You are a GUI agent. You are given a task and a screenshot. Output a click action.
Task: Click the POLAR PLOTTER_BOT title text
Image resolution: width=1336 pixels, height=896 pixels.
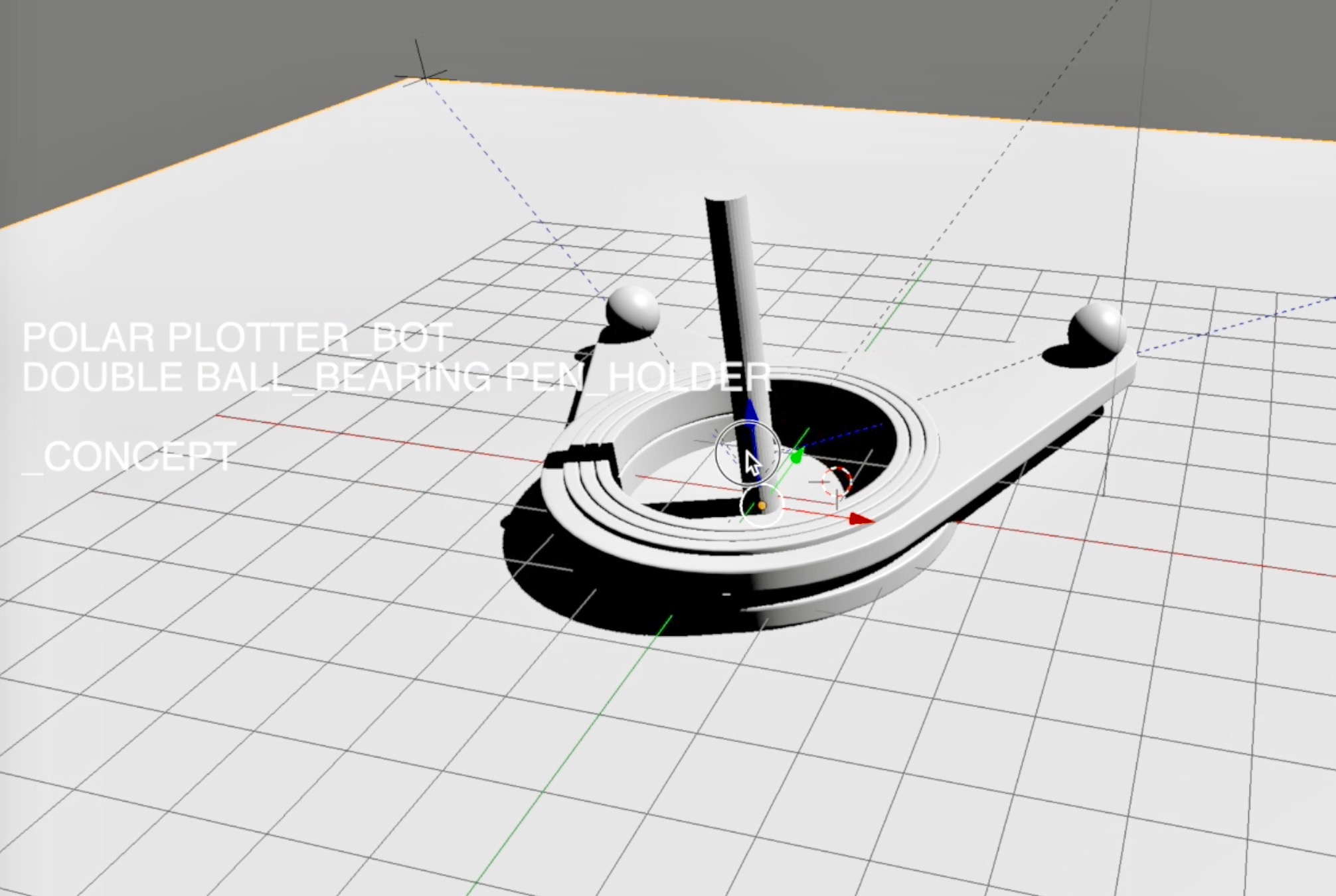(x=237, y=338)
